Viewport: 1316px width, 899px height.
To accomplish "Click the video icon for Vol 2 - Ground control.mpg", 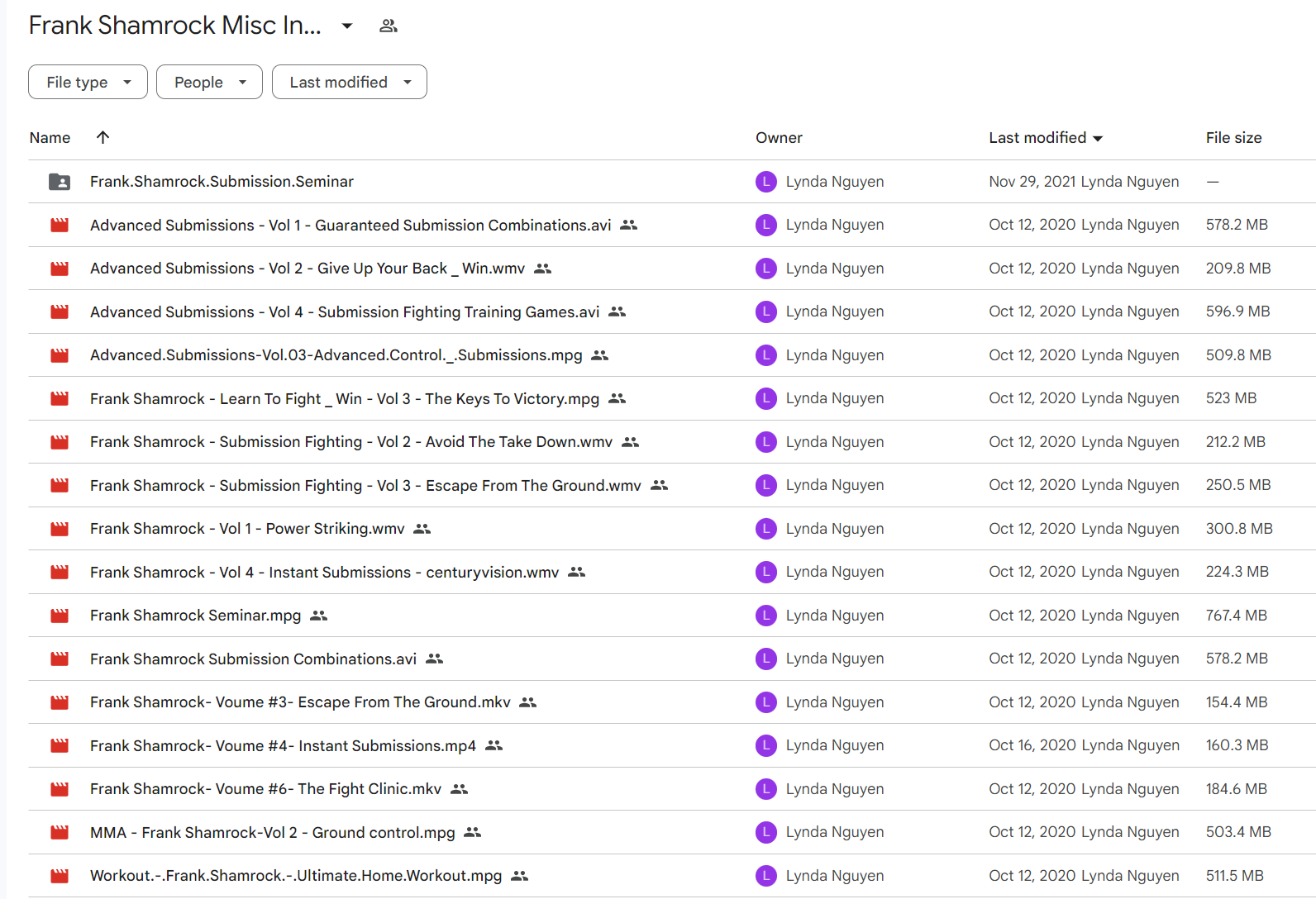I will [x=60, y=832].
